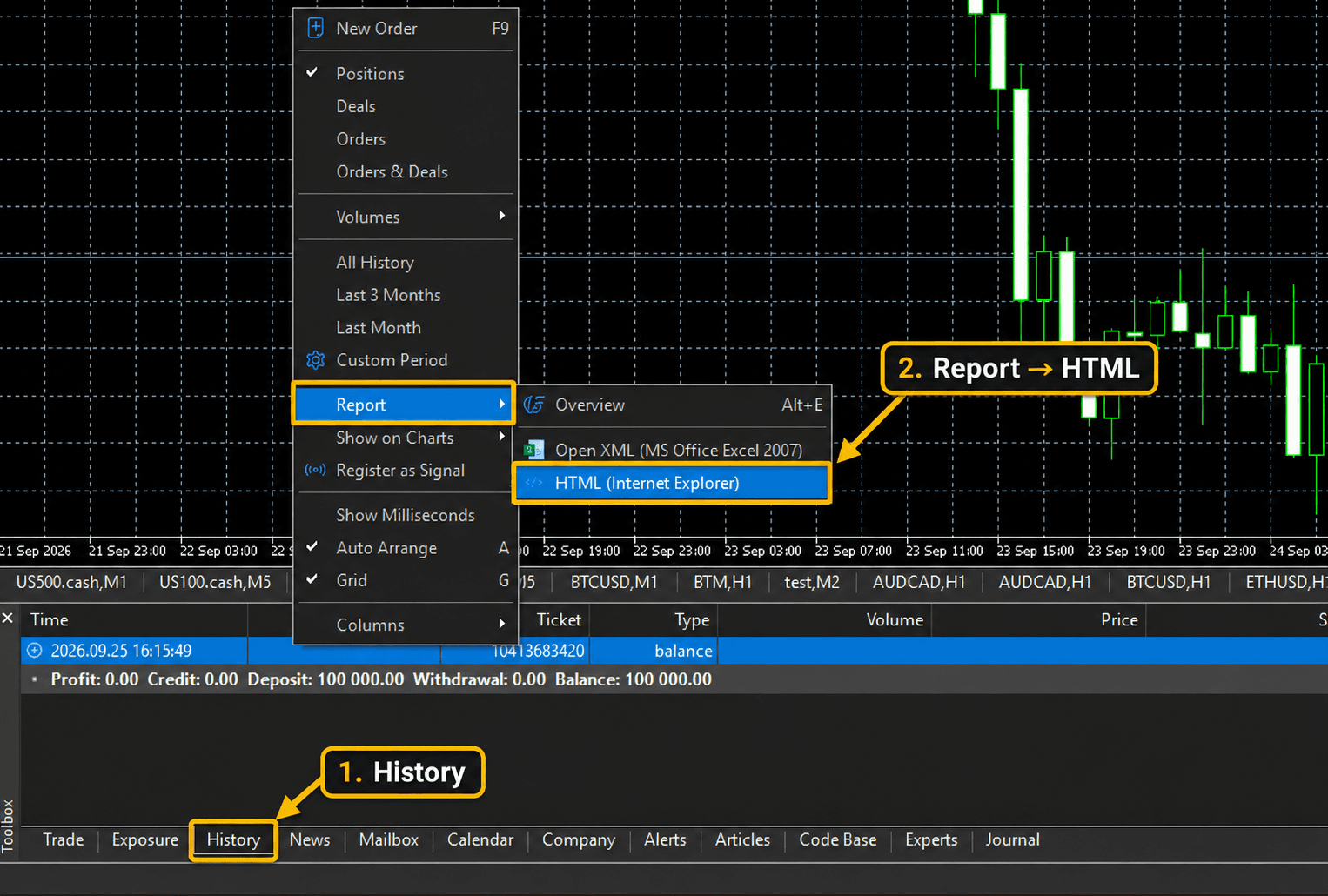Click the Type column header
1328x896 pixels.
654,619
